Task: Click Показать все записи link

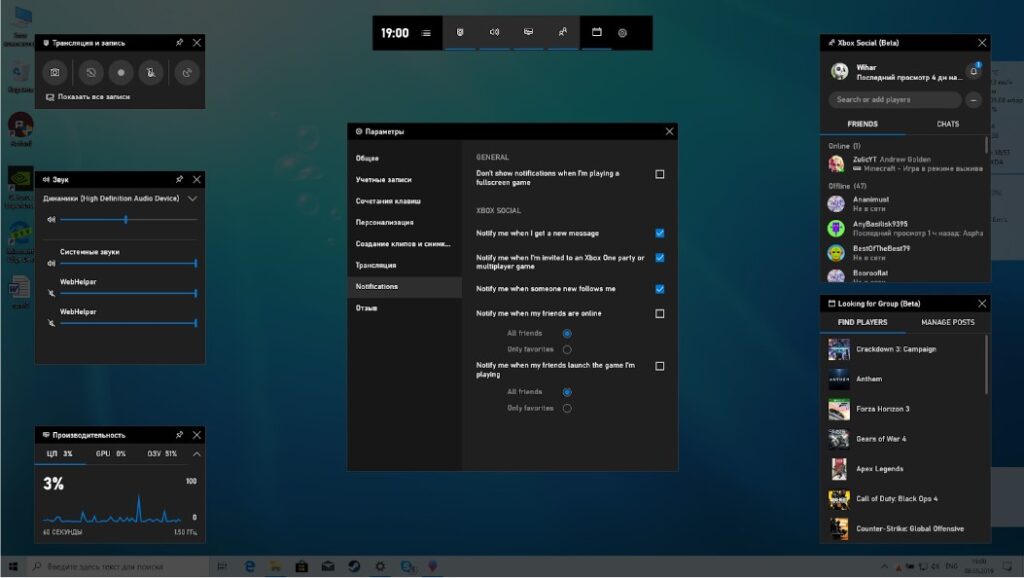Action: (88, 97)
